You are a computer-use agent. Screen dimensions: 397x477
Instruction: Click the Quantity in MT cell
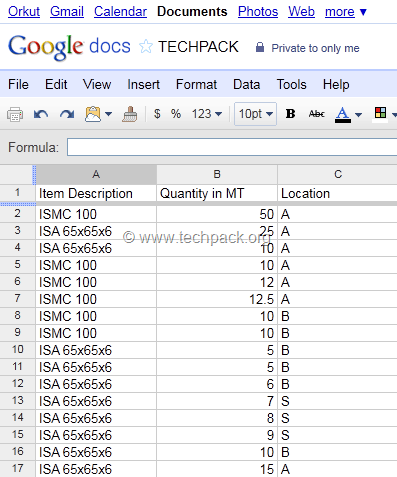217,193
